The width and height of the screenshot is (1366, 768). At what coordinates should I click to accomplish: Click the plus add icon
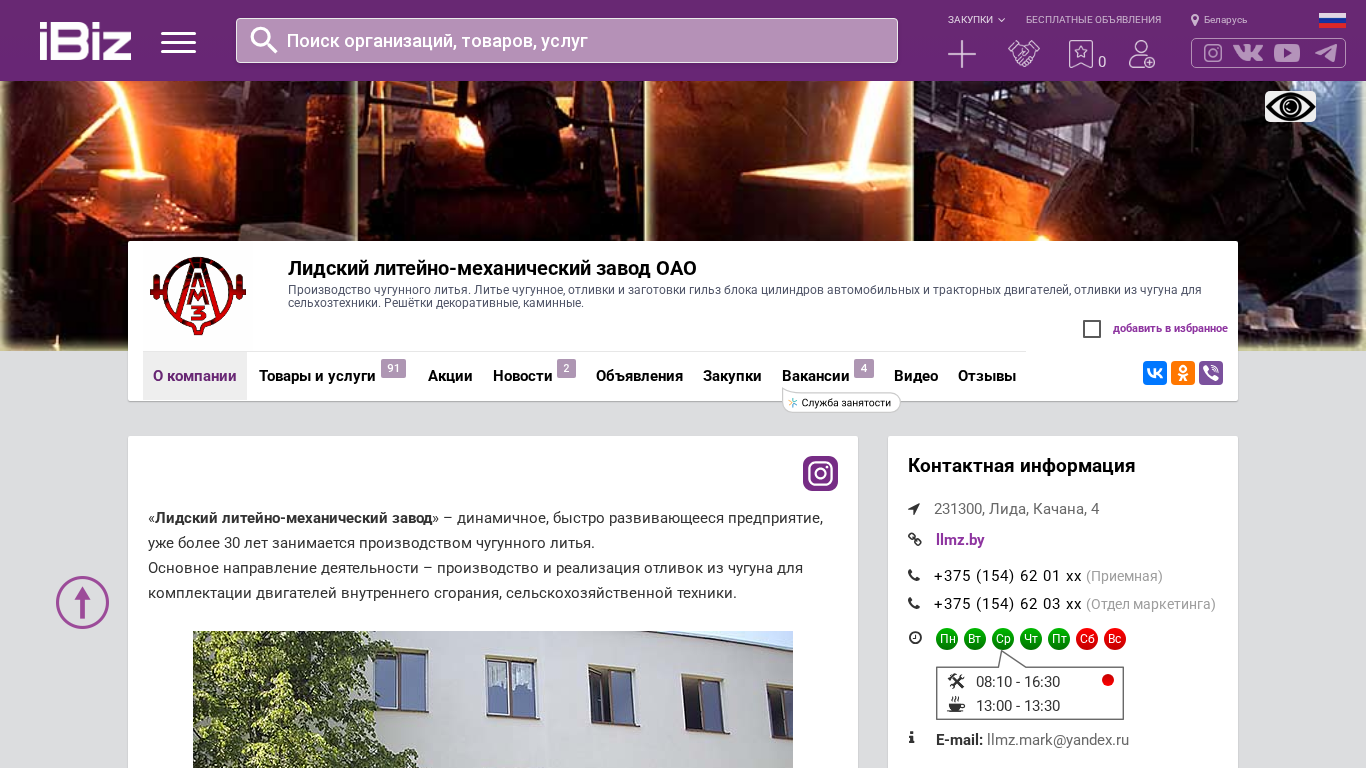pos(962,54)
